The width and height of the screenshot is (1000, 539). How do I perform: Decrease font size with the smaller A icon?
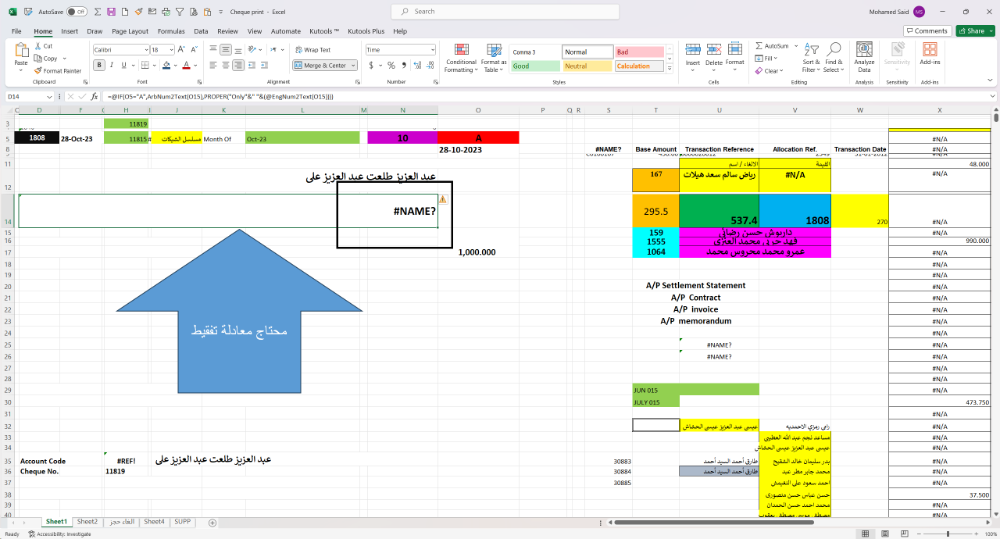194,50
